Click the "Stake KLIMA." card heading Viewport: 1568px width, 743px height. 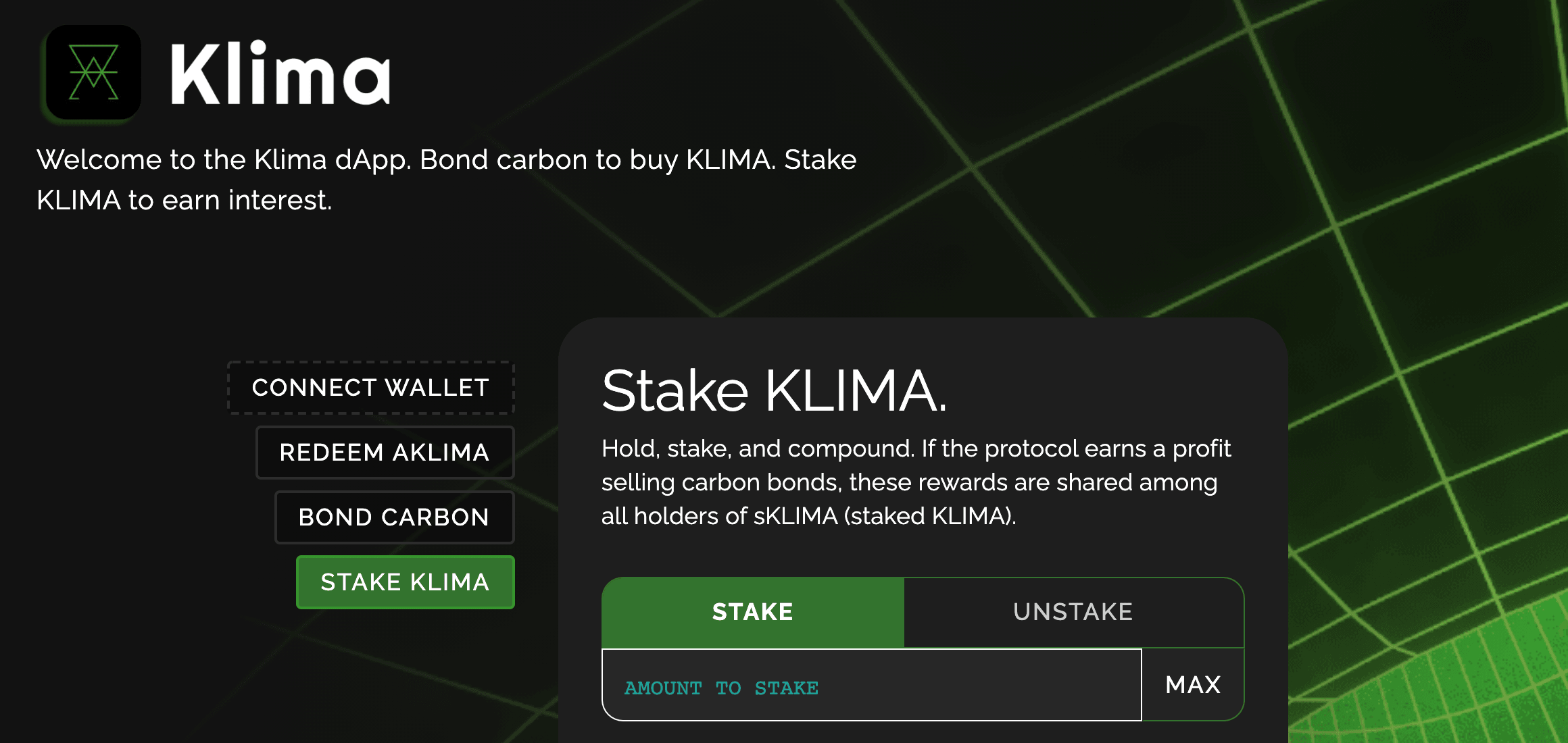coord(775,390)
